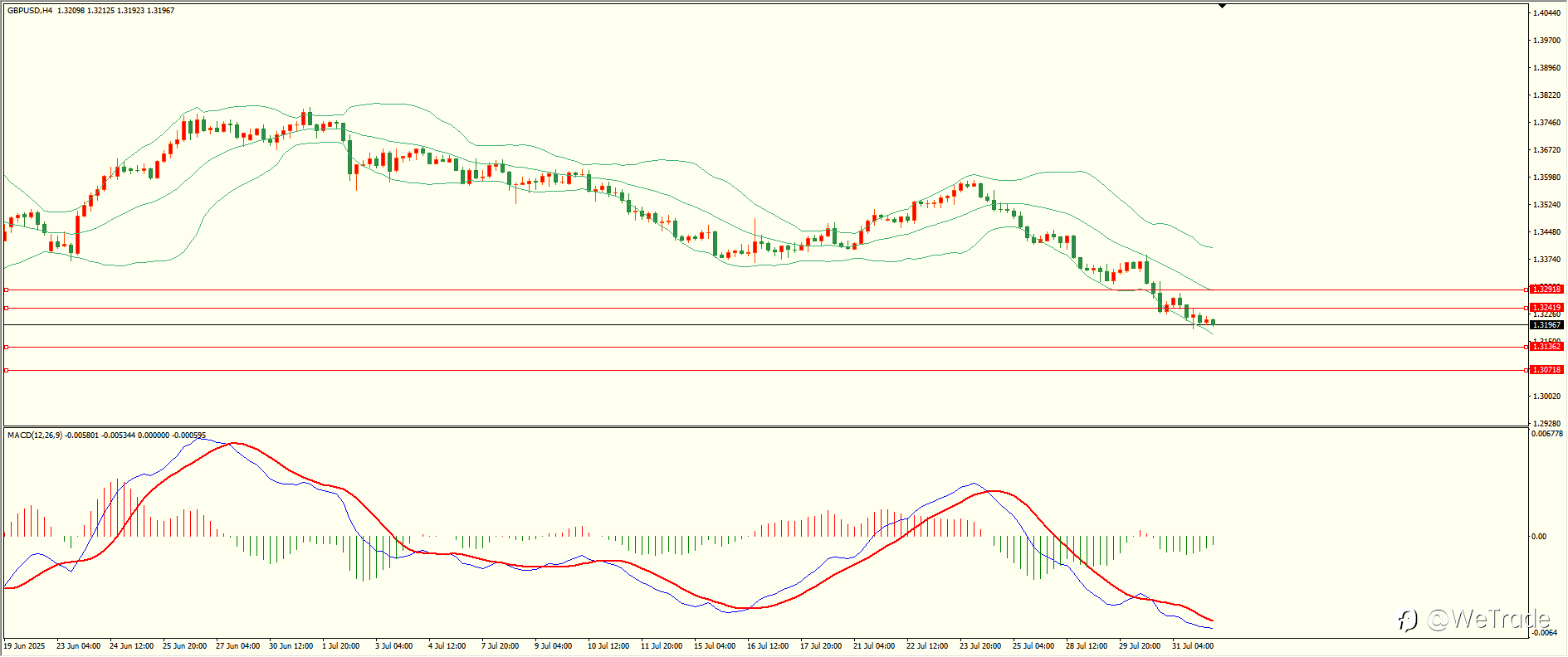Click the MACD(12,26,9) indicator label
The height and width of the screenshot is (657, 1568).
click(x=34, y=435)
